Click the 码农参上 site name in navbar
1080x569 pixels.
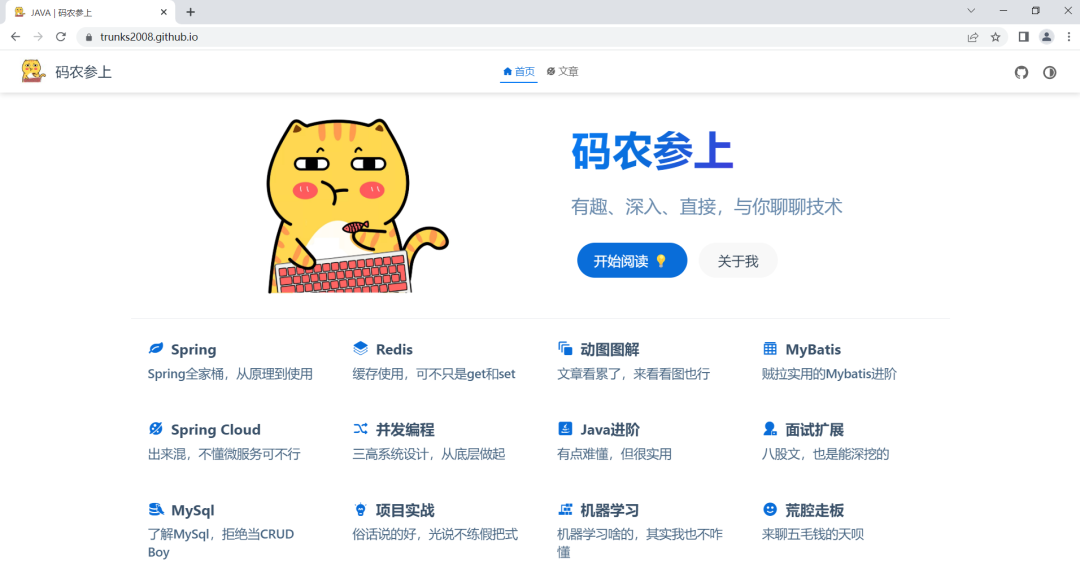[x=83, y=72]
